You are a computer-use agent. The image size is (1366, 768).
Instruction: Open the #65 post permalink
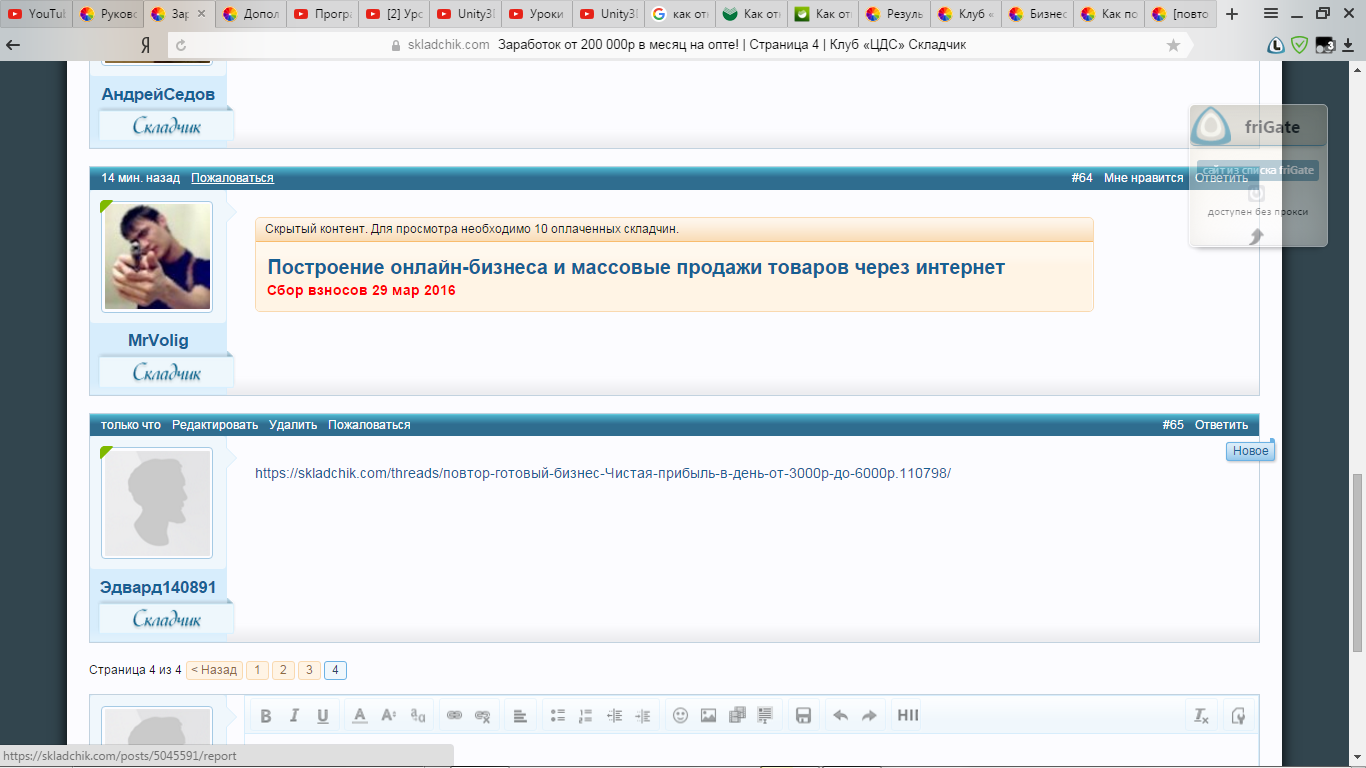1173,425
